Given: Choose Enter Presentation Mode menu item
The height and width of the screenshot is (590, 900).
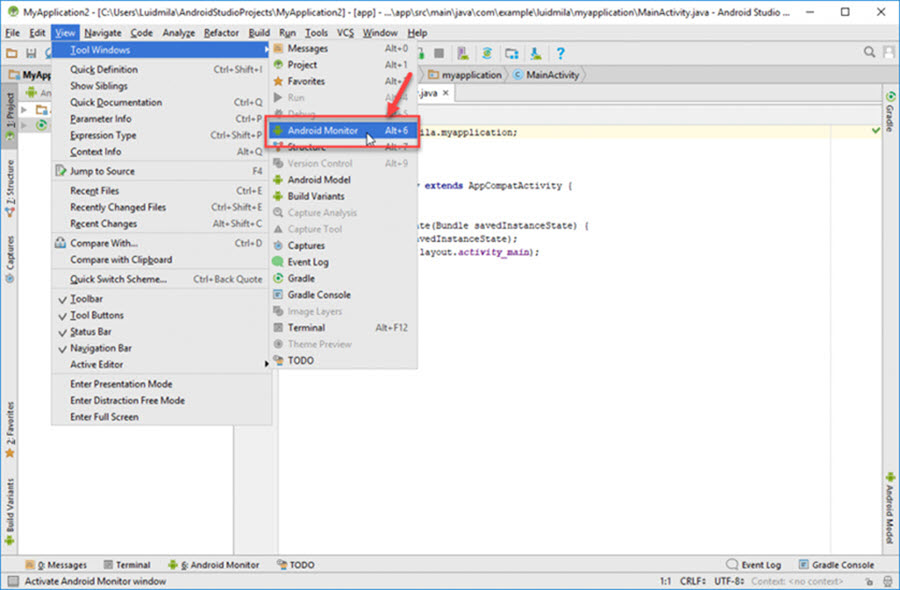Looking at the screenshot, I should (x=161, y=384).
